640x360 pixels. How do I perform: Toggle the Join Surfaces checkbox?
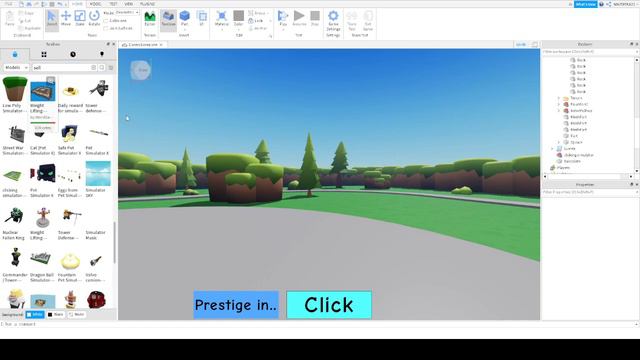(106, 28)
